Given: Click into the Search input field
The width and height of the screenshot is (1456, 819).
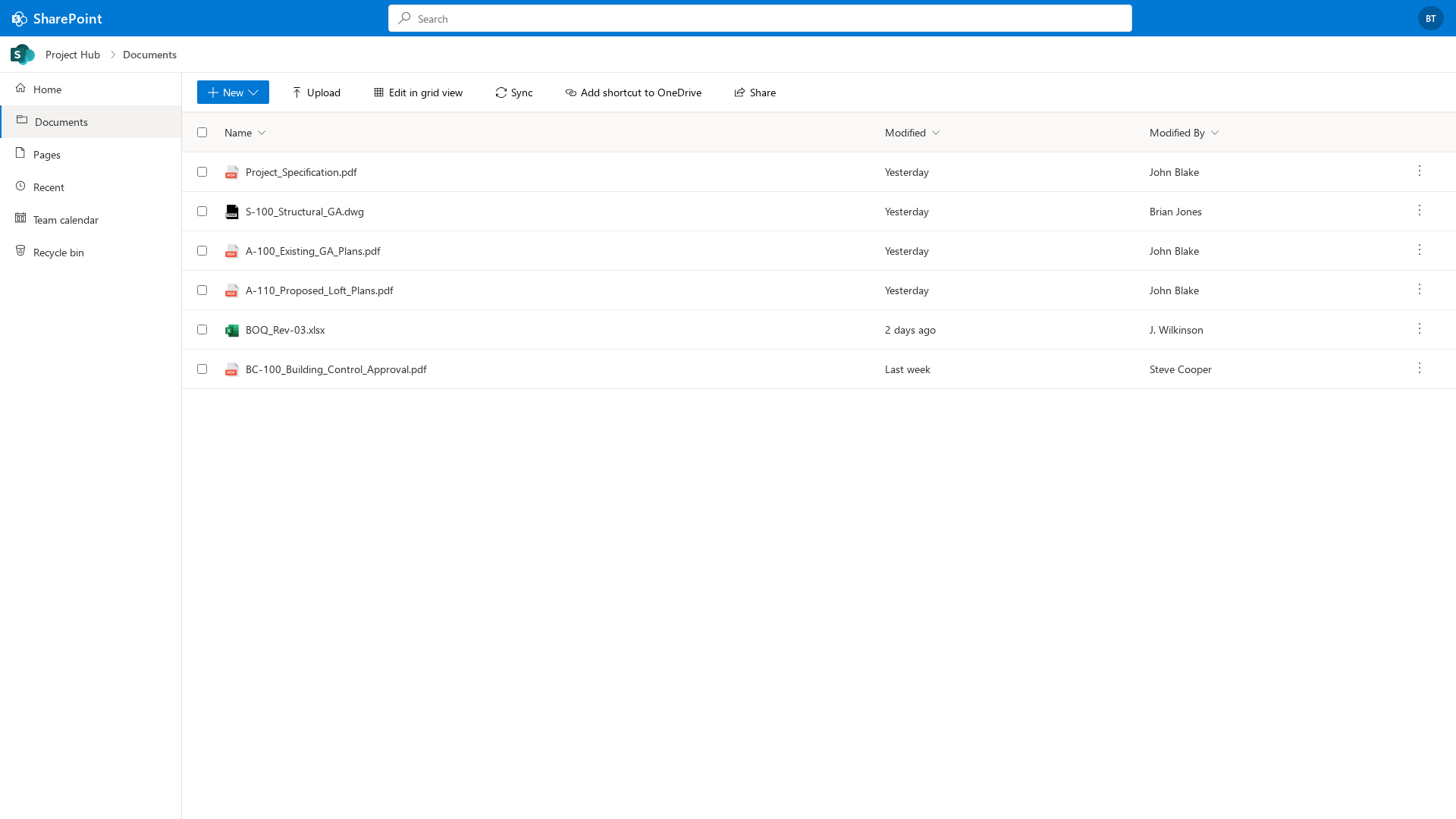Looking at the screenshot, I should coord(760,18).
